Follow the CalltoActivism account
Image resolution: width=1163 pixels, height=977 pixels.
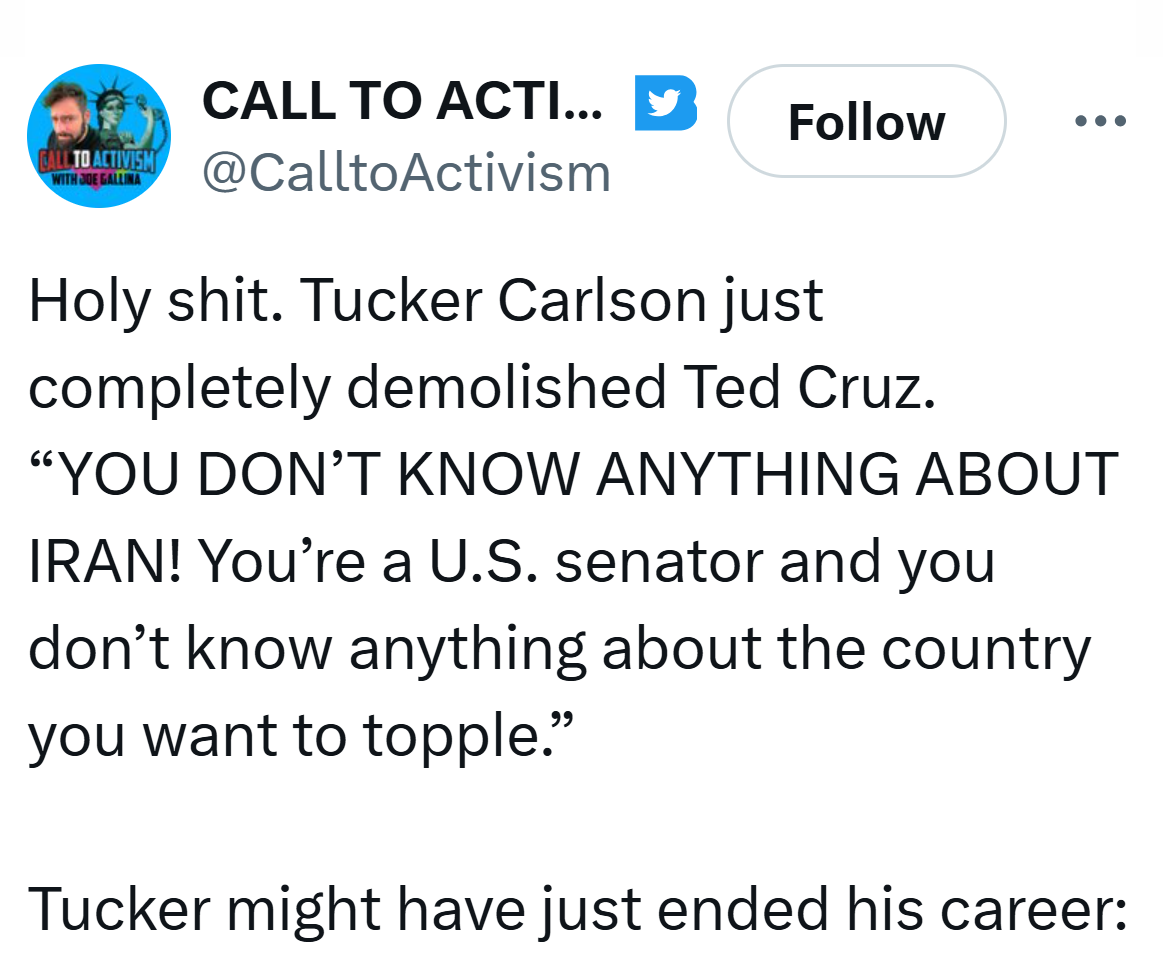866,121
